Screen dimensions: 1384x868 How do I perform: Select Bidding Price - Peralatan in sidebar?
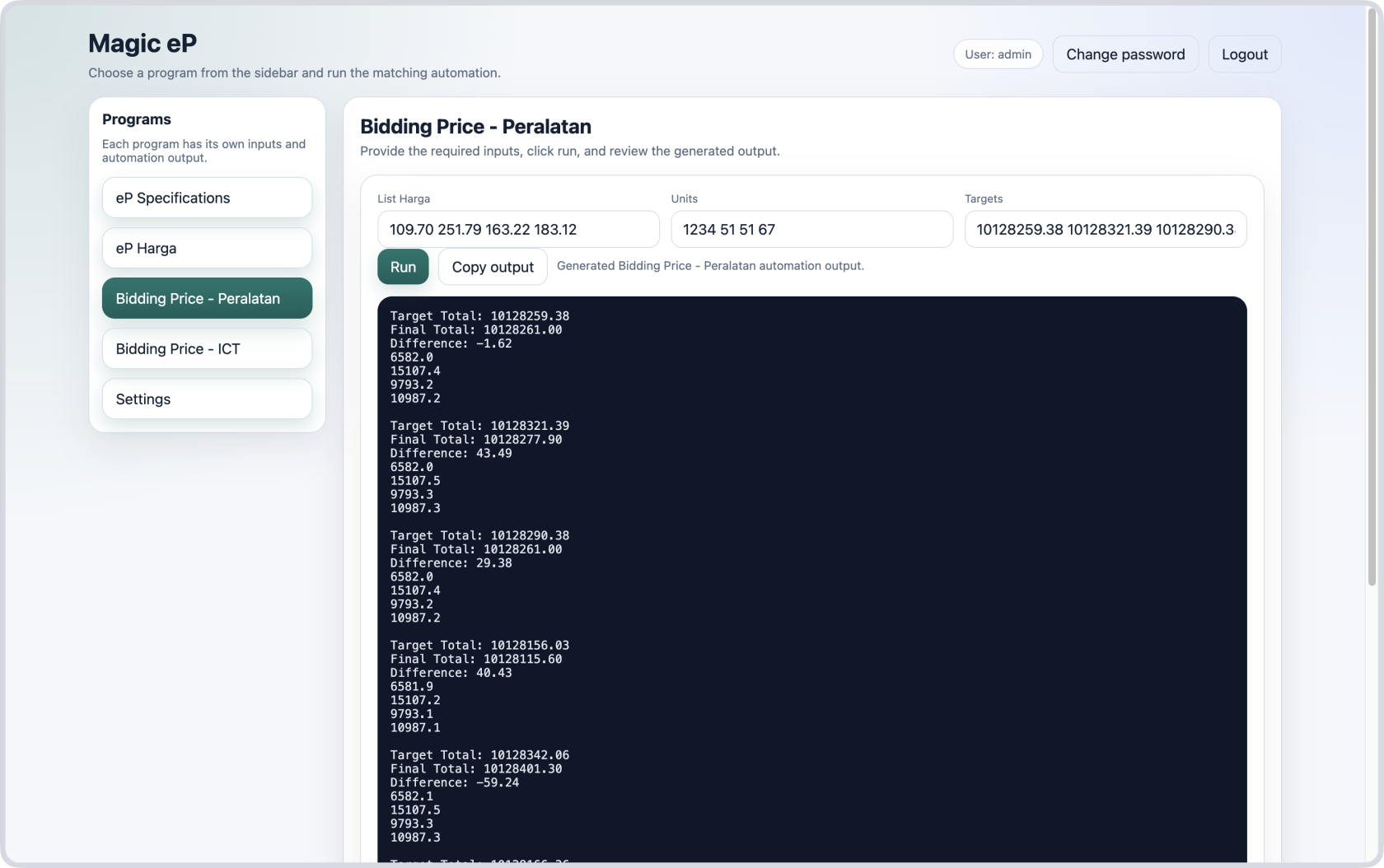click(x=207, y=298)
